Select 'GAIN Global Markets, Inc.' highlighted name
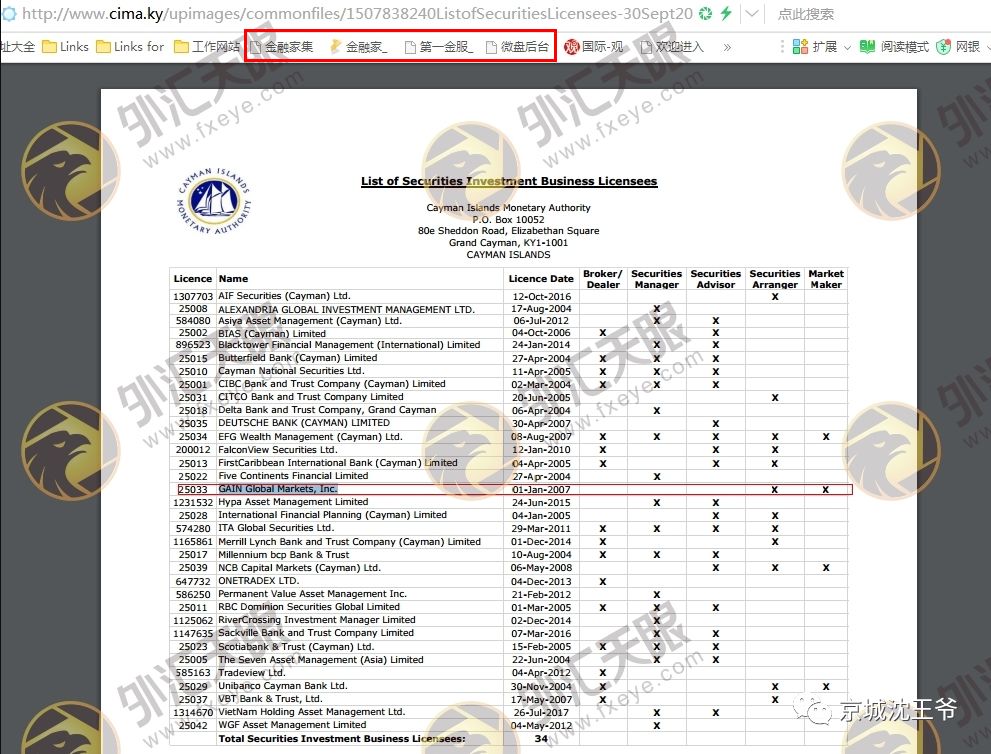This screenshot has width=991, height=754. [x=277, y=489]
